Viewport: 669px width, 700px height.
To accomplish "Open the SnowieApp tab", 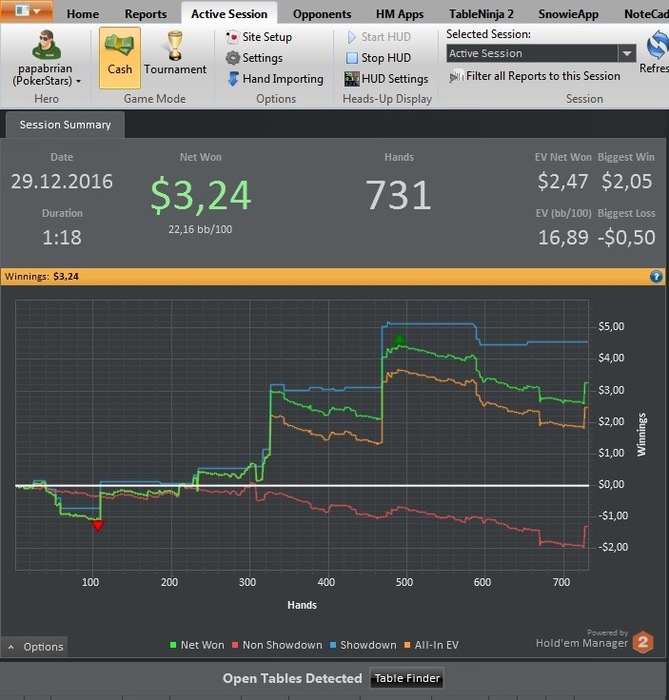I will 568,14.
